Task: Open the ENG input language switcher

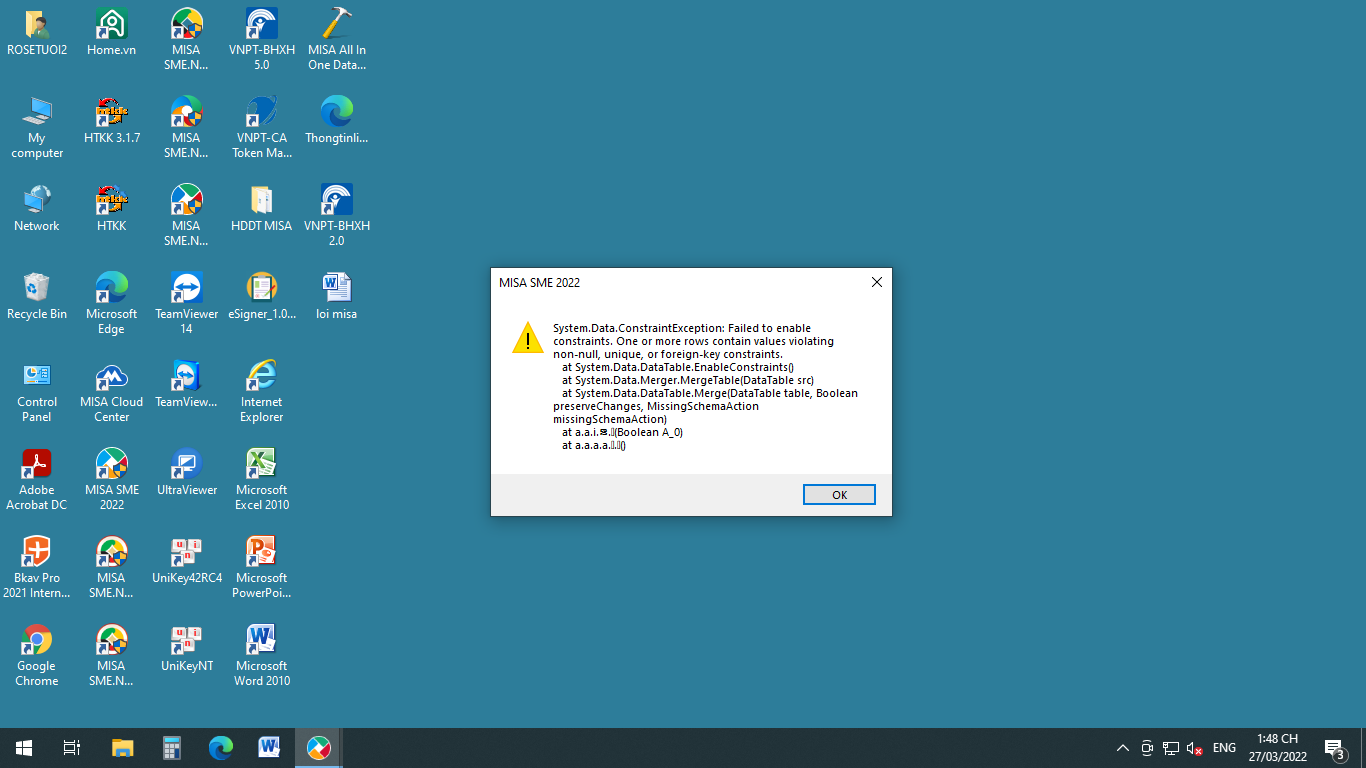Action: point(1224,748)
